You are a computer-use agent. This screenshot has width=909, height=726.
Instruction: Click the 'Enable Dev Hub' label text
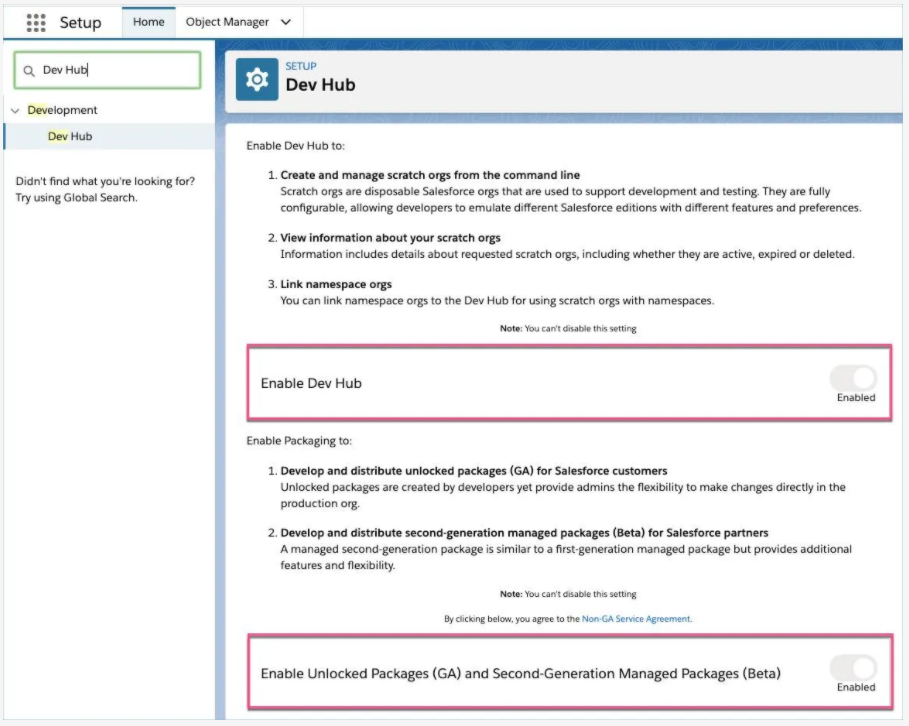point(311,383)
